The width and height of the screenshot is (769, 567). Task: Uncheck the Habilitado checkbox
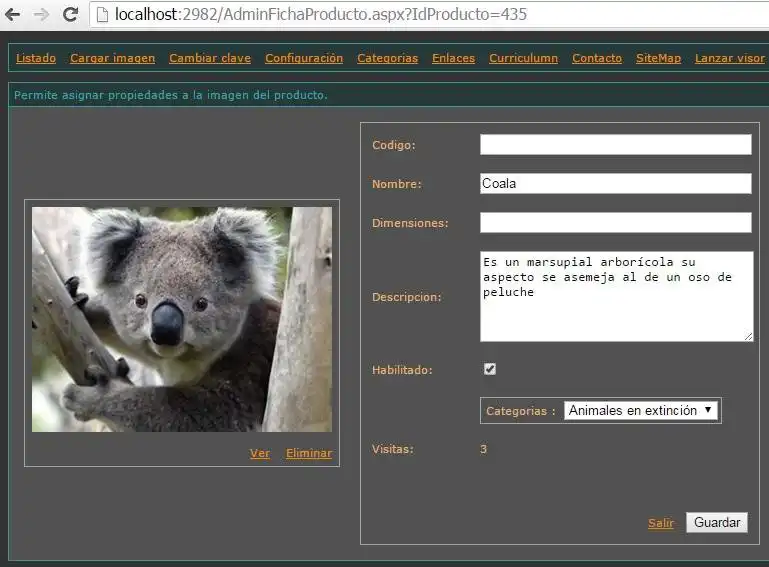pyautogui.click(x=489, y=369)
